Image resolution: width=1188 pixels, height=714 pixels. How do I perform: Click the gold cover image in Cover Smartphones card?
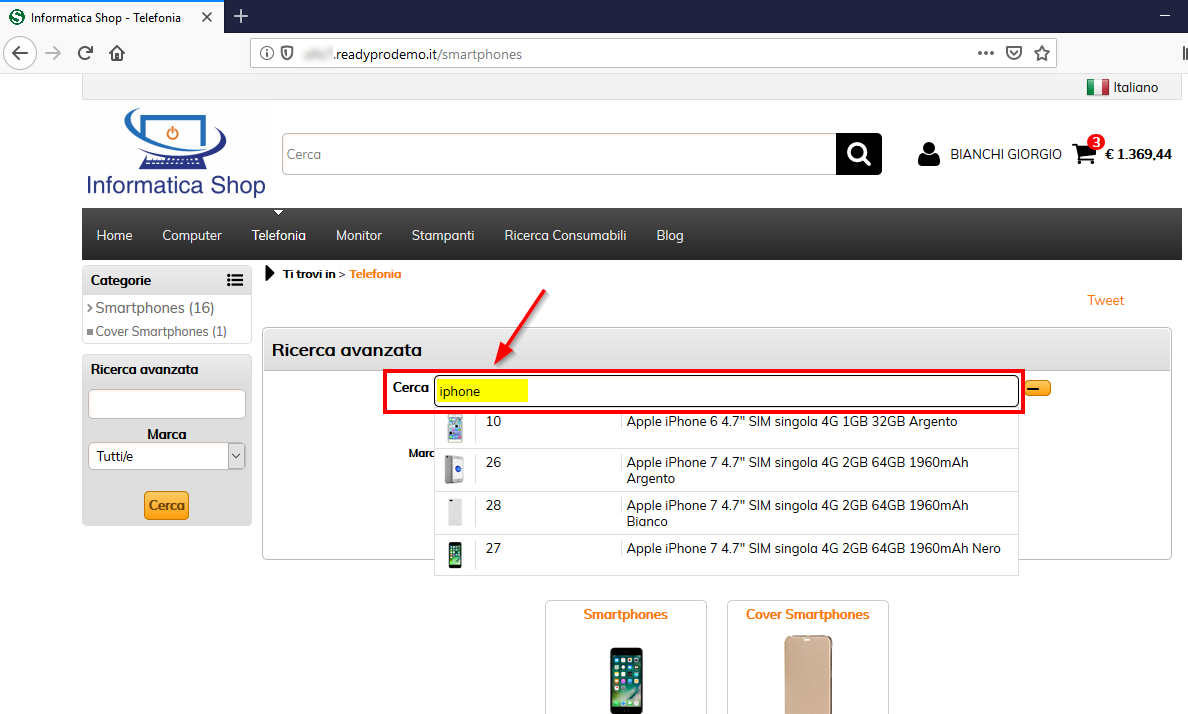click(x=808, y=675)
